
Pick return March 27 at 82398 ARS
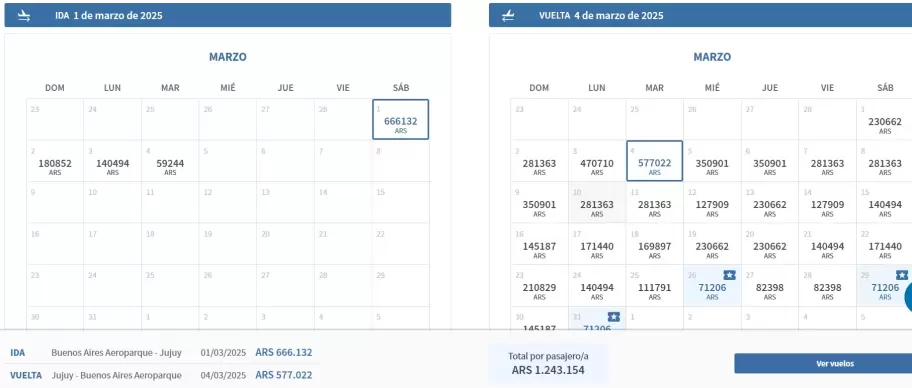[770, 286]
